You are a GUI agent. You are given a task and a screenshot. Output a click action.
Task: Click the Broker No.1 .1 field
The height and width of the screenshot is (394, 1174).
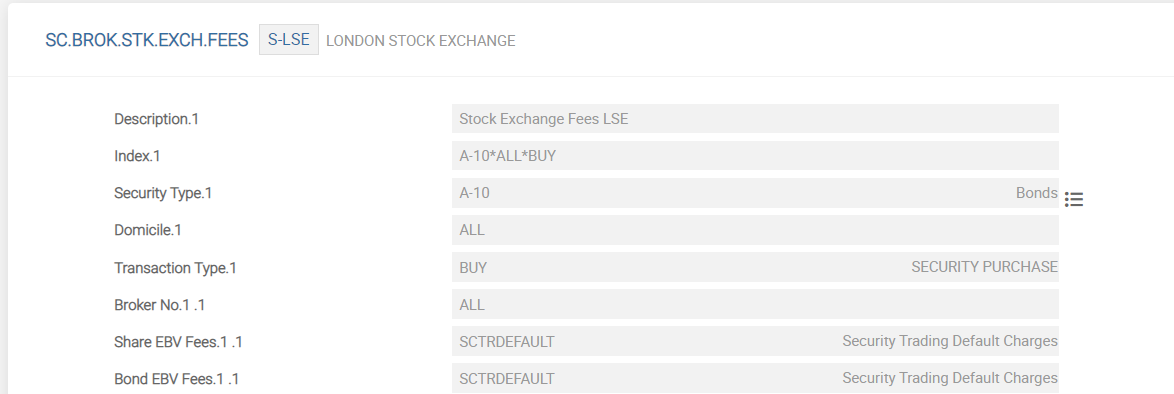755,304
